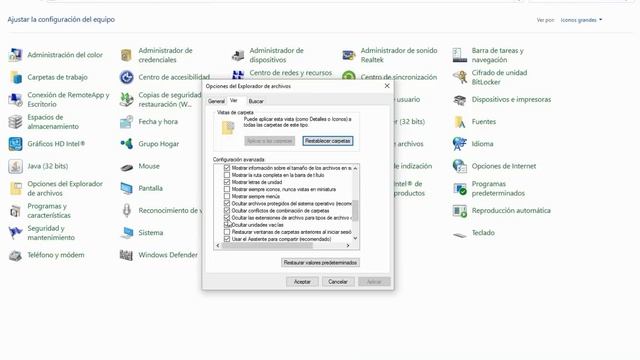The width and height of the screenshot is (640, 360).
Task: Open Opciones de Internet icon
Action: click(x=460, y=166)
